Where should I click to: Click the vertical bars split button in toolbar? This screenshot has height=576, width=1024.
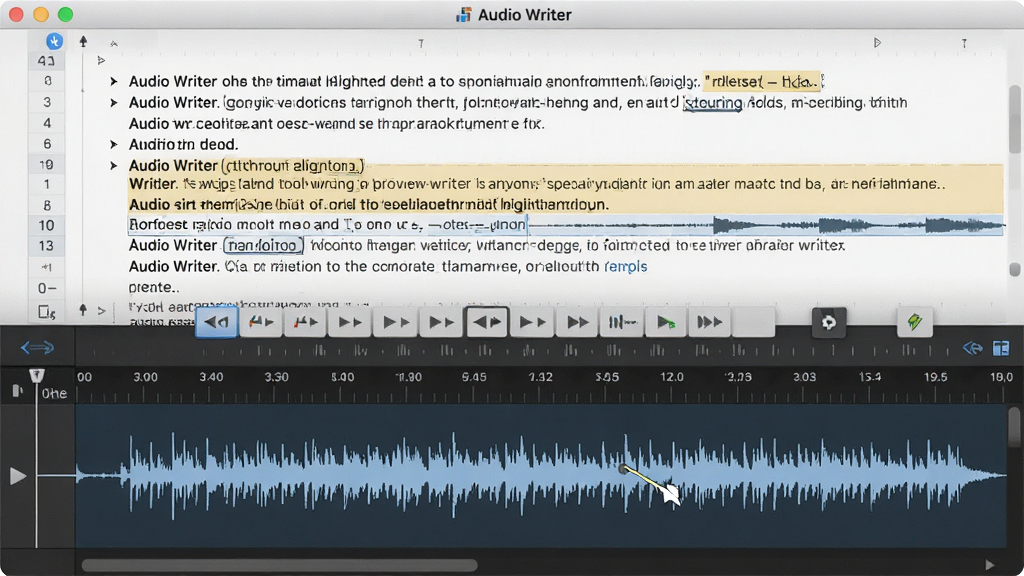pos(622,322)
